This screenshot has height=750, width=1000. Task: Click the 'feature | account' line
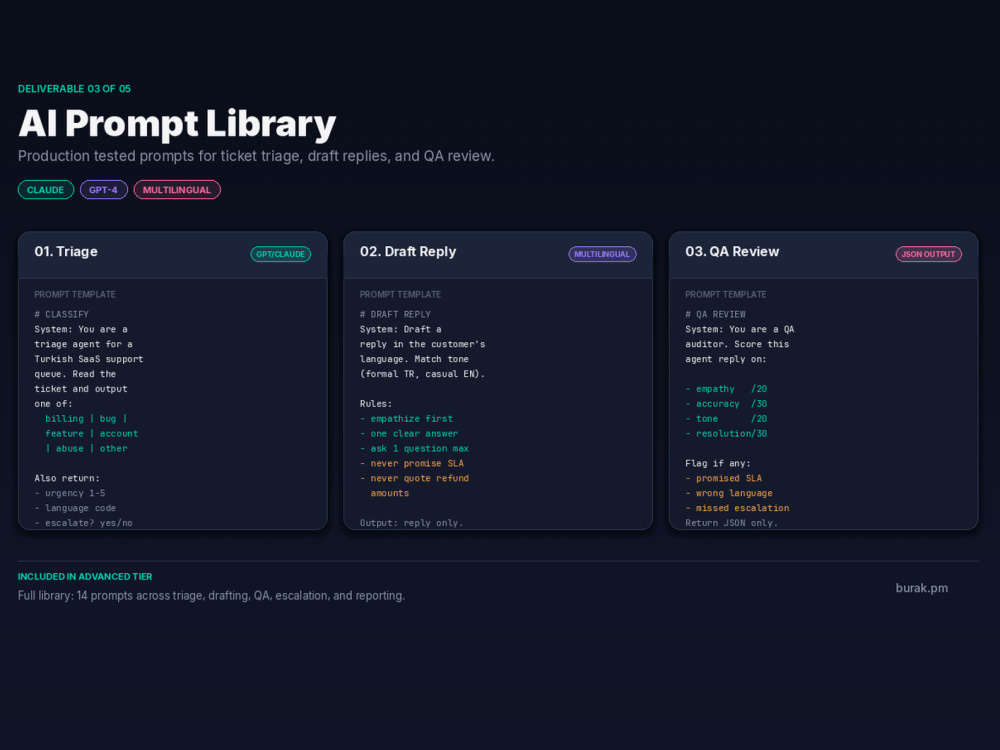click(x=91, y=434)
